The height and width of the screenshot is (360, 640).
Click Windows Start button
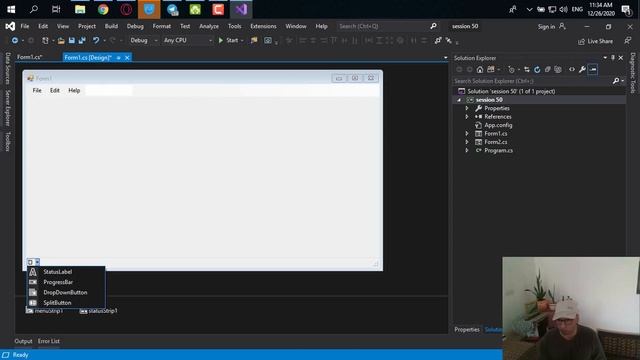tap(11, 9)
